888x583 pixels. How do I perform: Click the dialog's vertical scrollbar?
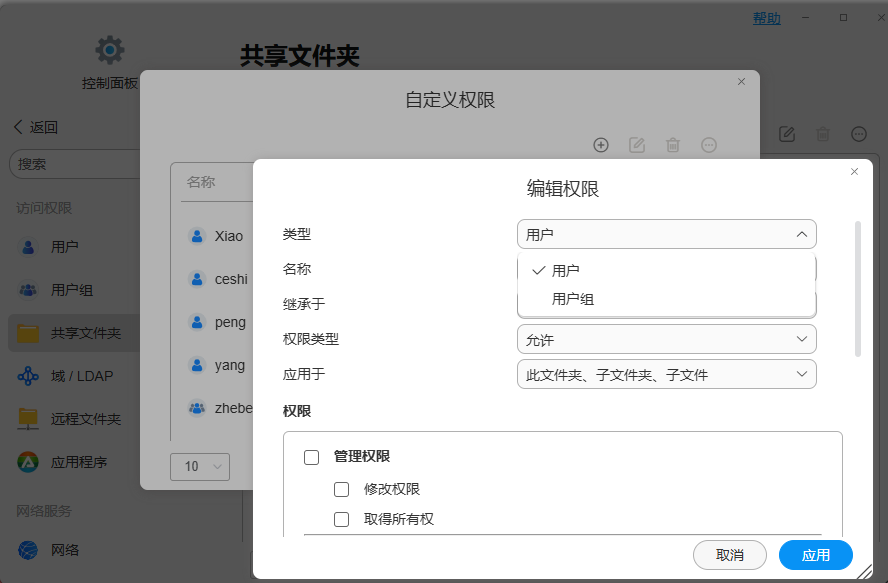[x=857, y=289]
